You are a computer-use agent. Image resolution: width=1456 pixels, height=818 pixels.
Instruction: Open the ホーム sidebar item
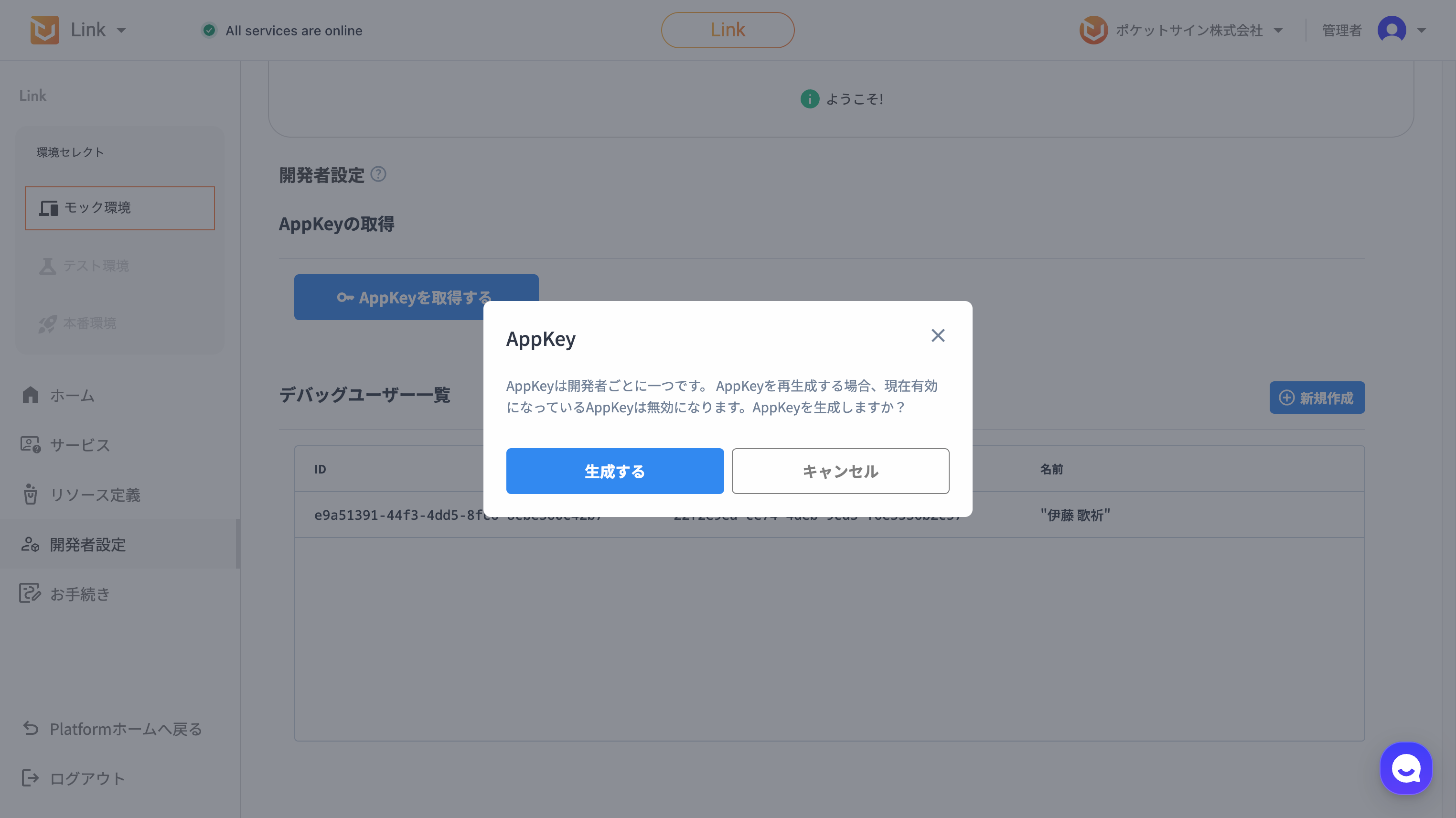(72, 395)
